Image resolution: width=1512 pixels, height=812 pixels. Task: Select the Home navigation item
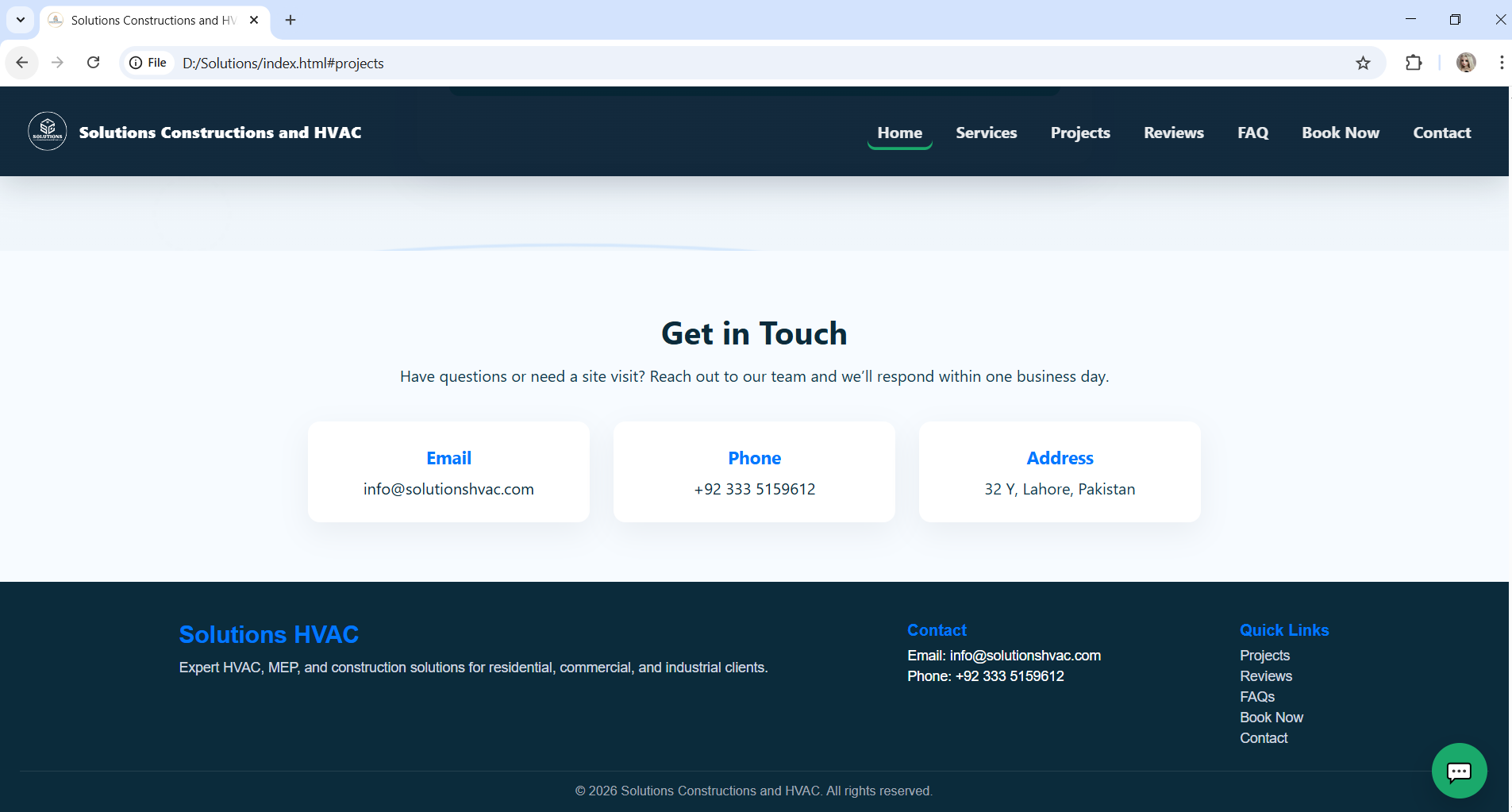point(899,133)
